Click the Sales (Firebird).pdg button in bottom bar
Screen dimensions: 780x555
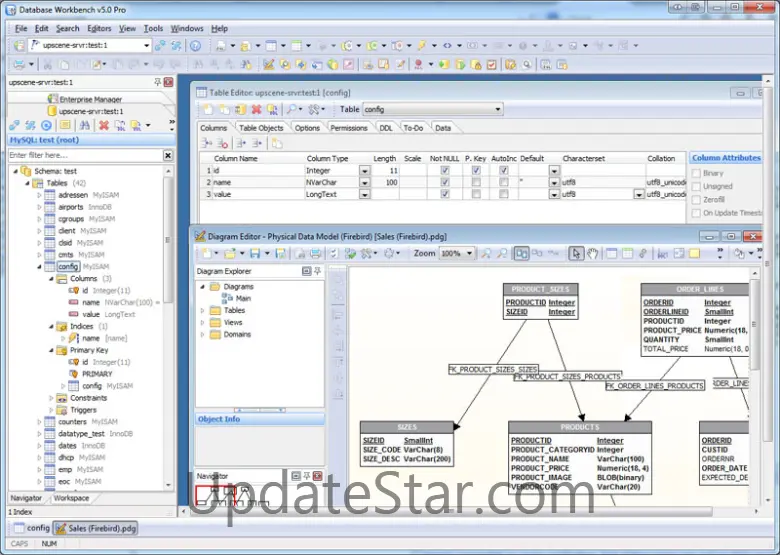[96, 528]
